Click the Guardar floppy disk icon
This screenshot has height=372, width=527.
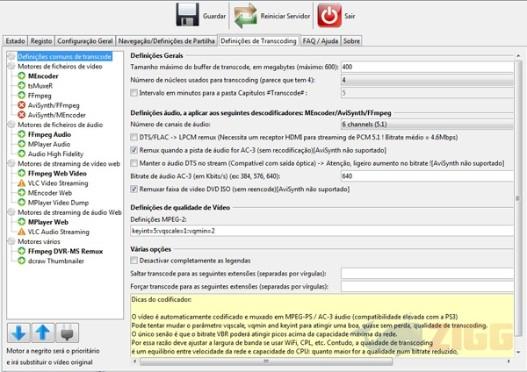[x=188, y=15]
